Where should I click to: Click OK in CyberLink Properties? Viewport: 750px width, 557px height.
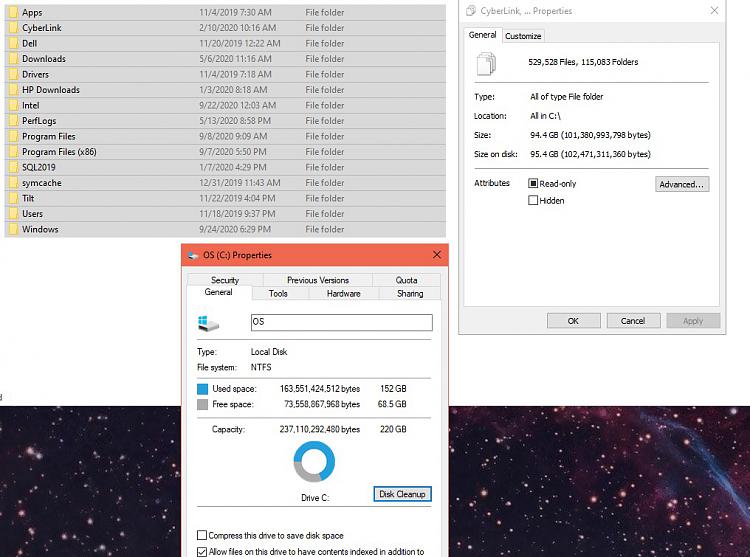click(x=574, y=321)
